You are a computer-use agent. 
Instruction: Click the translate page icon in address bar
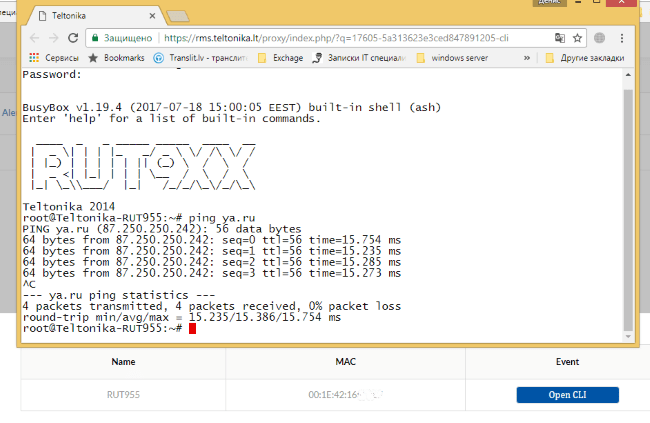click(561, 37)
